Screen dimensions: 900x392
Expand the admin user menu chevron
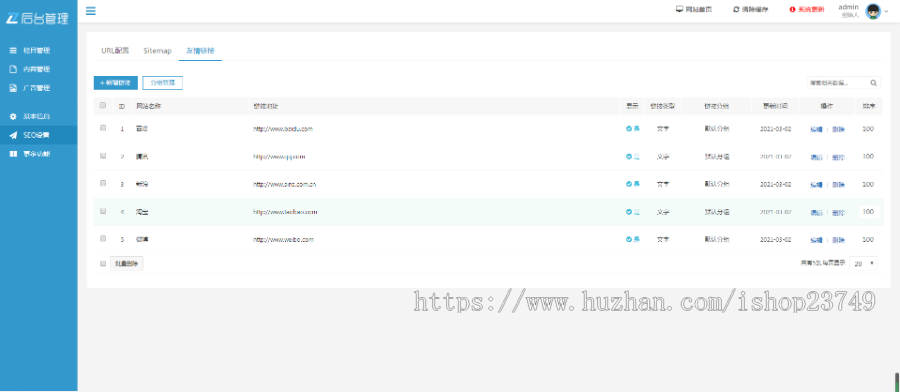click(x=886, y=11)
